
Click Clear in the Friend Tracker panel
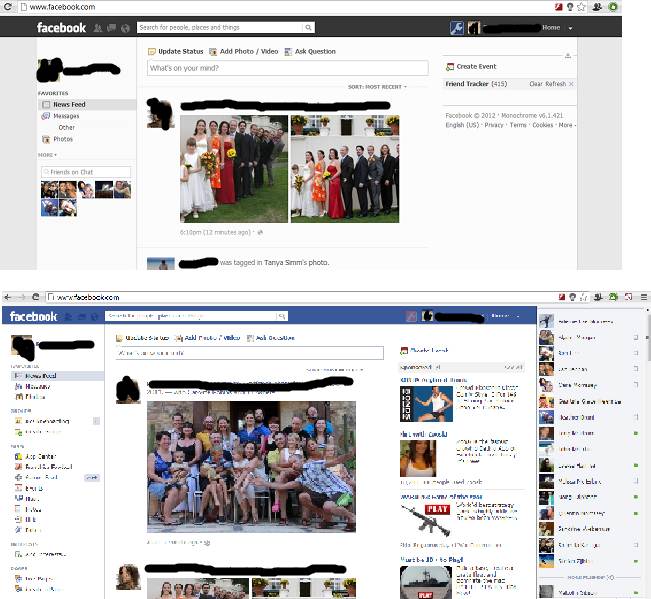[x=536, y=84]
